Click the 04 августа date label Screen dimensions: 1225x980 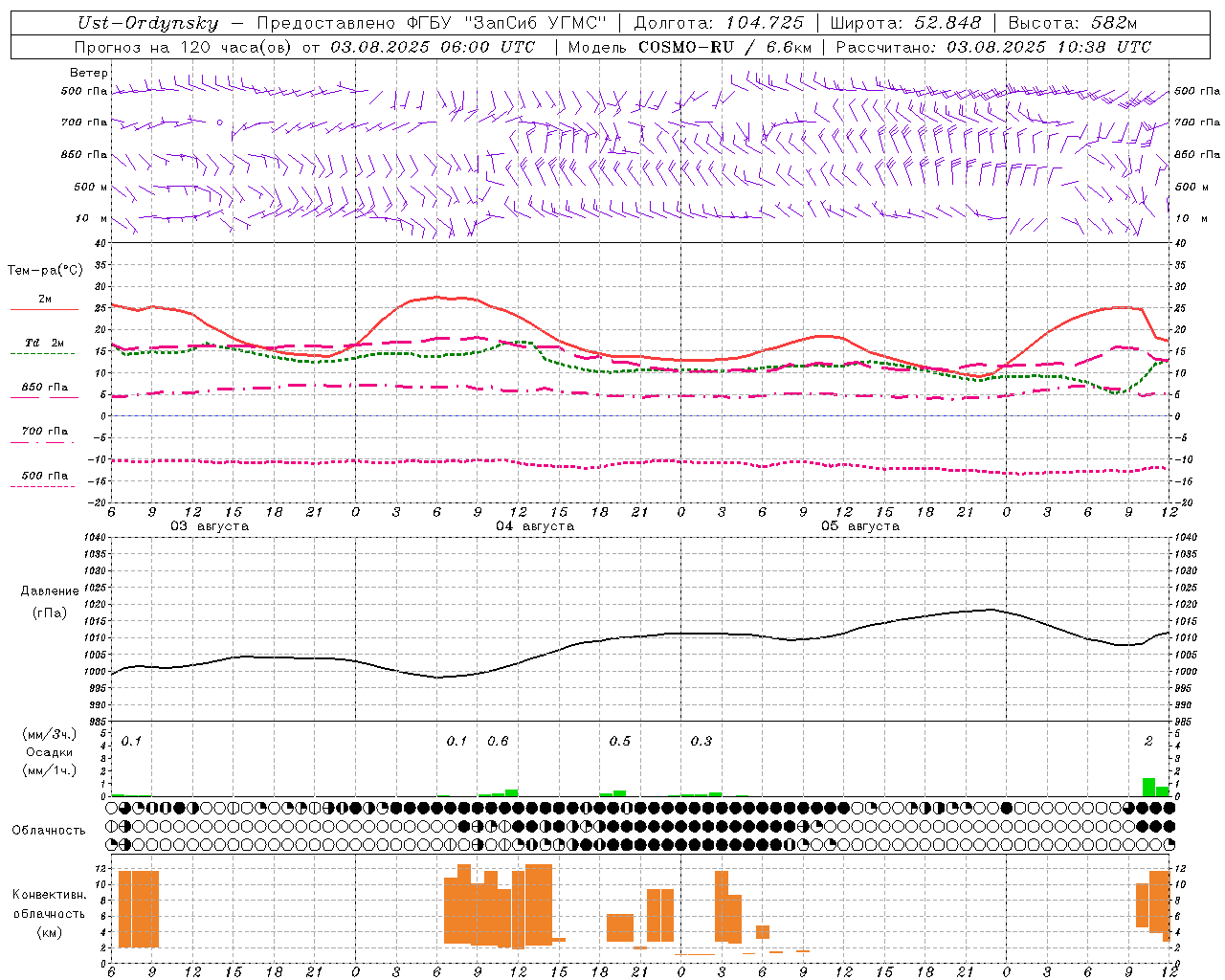tap(535, 526)
